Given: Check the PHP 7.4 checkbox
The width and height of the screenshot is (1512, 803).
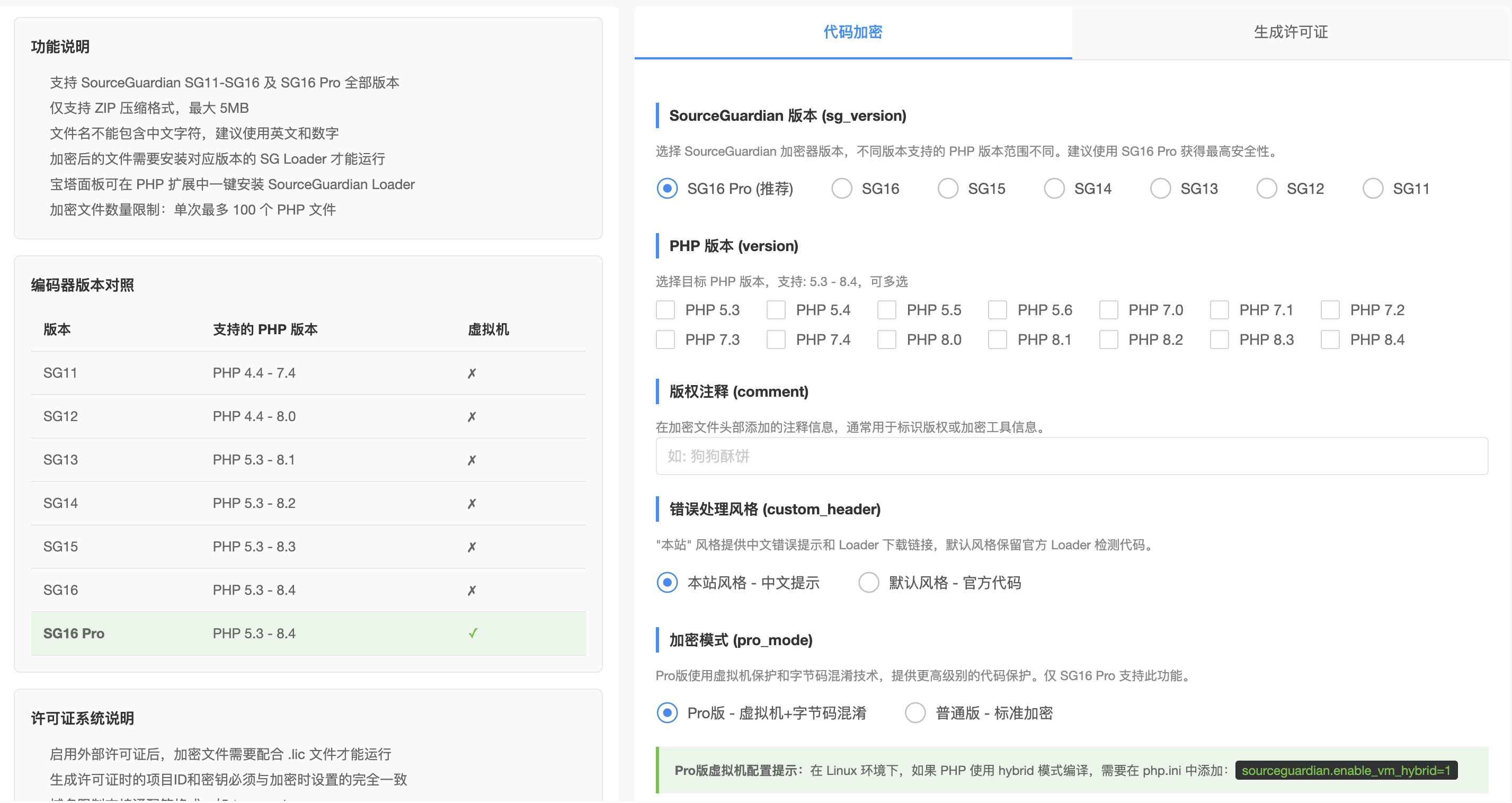Looking at the screenshot, I should [777, 340].
